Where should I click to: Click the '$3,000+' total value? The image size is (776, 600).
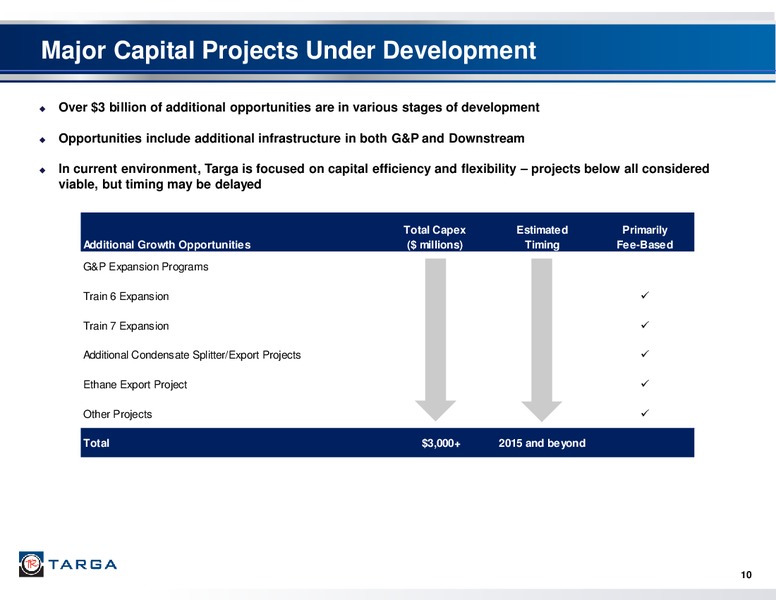(441, 443)
